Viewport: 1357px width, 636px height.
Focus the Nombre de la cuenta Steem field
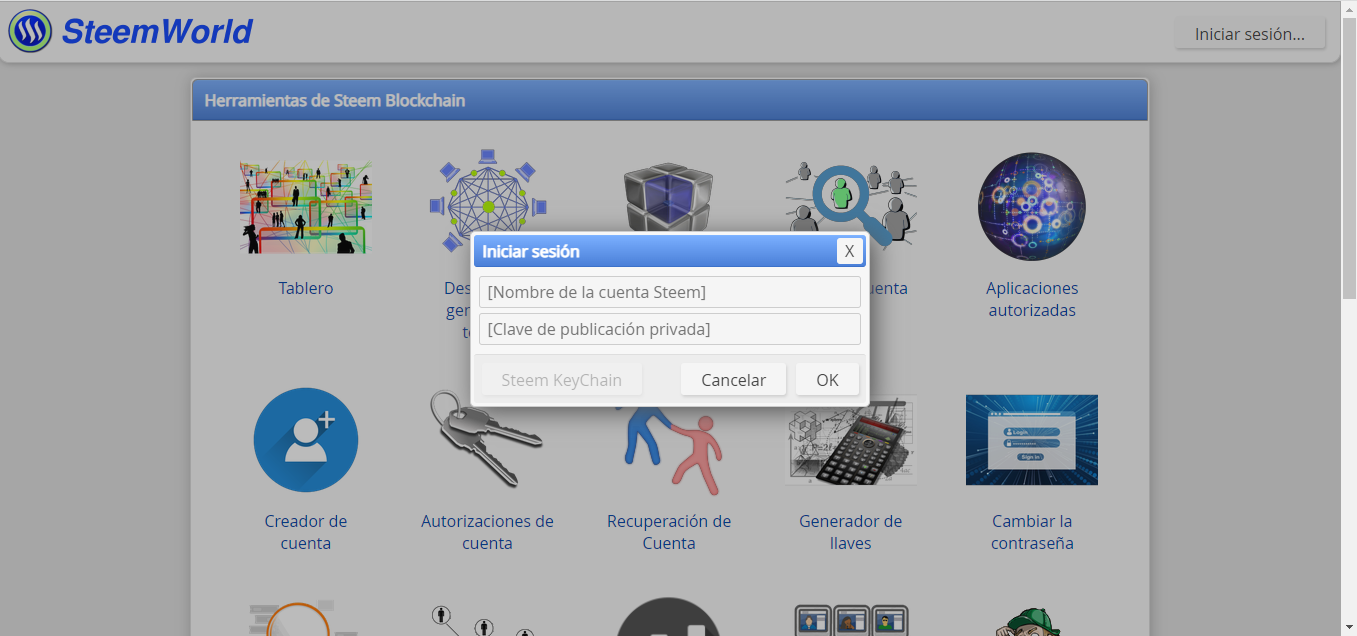tap(670, 292)
